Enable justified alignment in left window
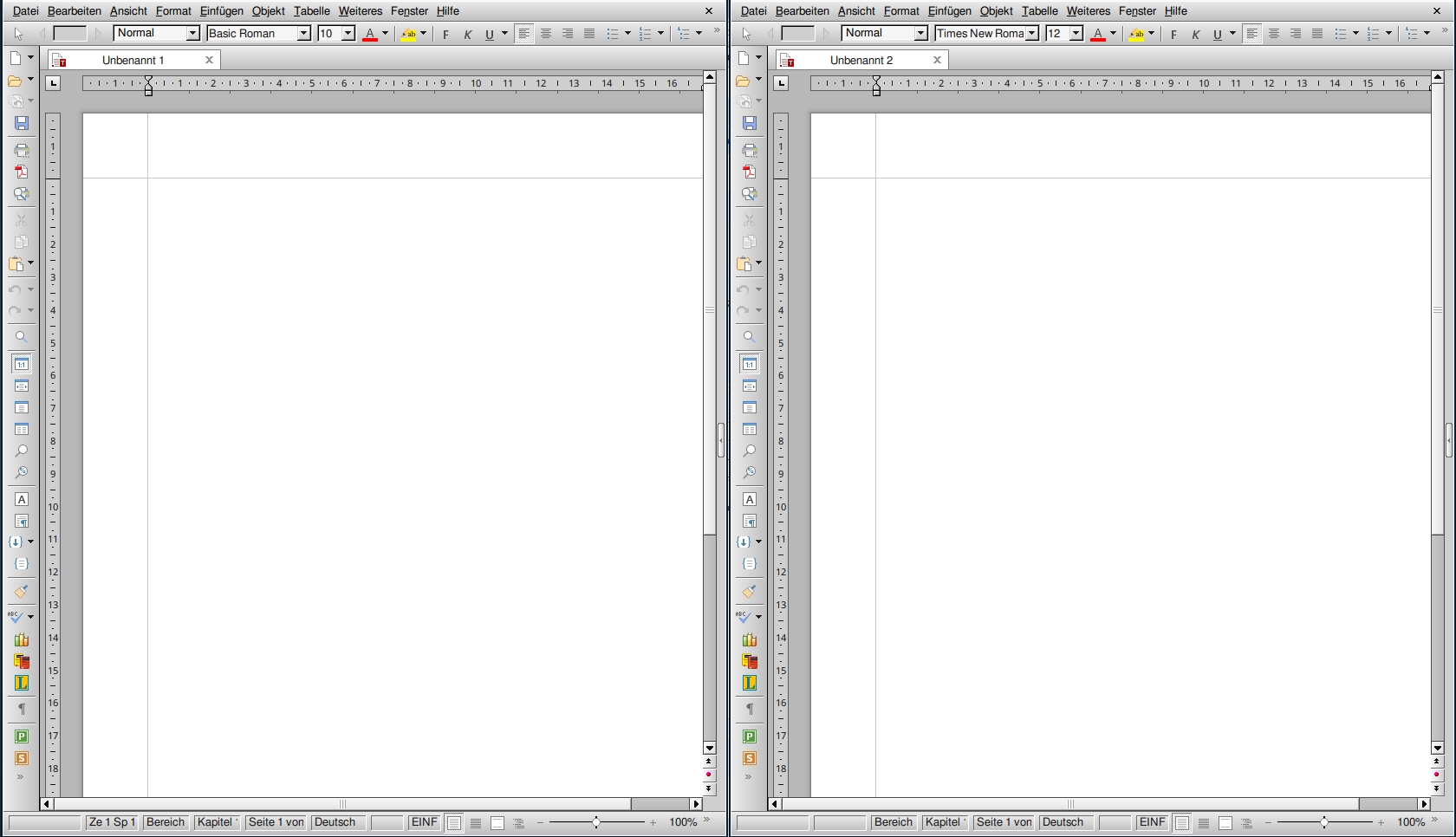Image resolution: width=1456 pixels, height=837 pixels. pyautogui.click(x=589, y=34)
